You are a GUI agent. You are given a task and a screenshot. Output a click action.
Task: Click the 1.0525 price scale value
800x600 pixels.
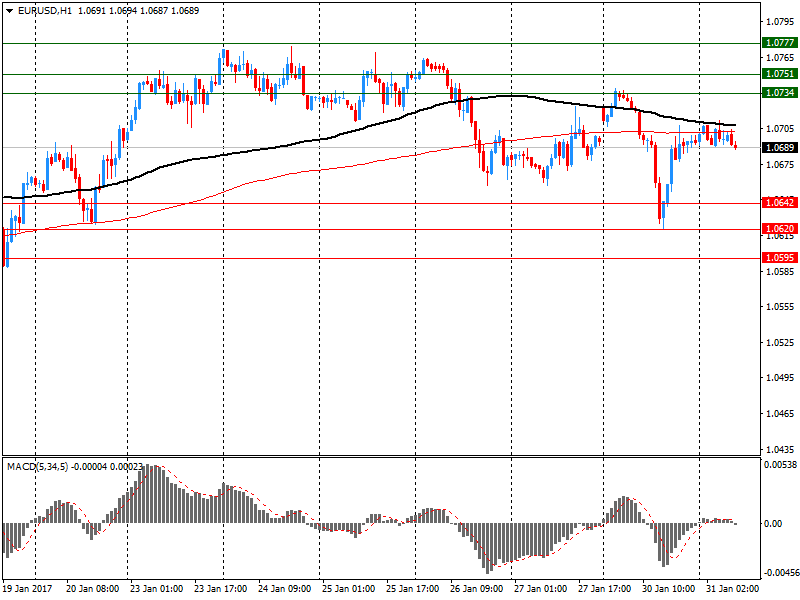tap(780, 342)
